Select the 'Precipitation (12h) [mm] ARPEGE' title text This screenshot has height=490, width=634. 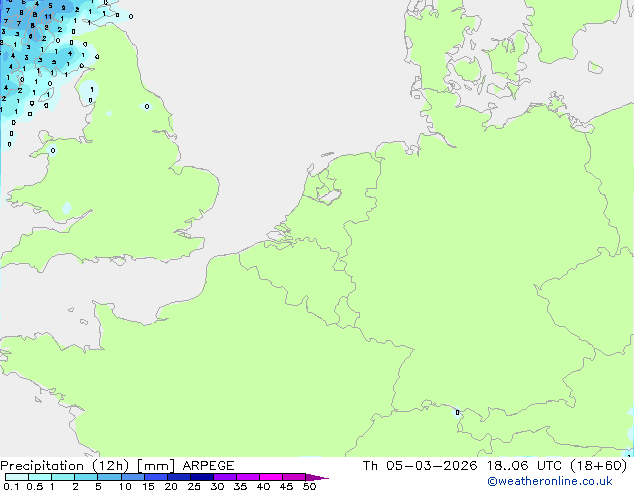pos(117,466)
